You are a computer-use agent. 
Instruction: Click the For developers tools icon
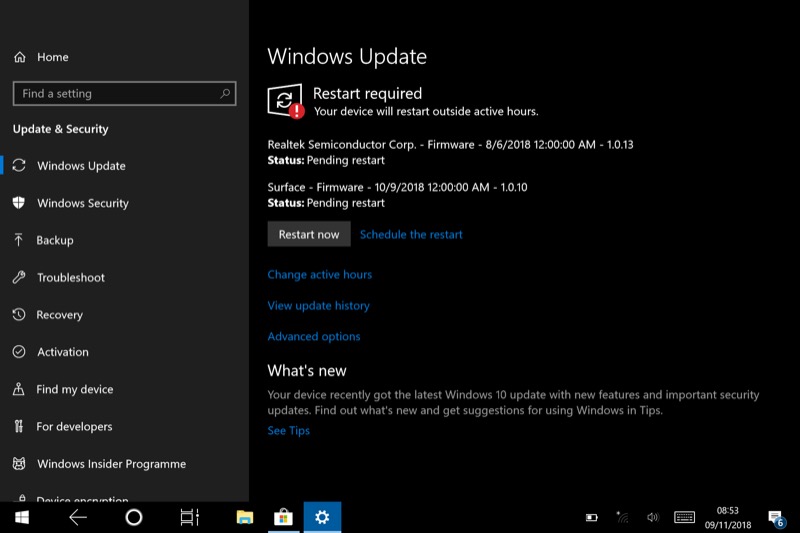[x=19, y=426]
